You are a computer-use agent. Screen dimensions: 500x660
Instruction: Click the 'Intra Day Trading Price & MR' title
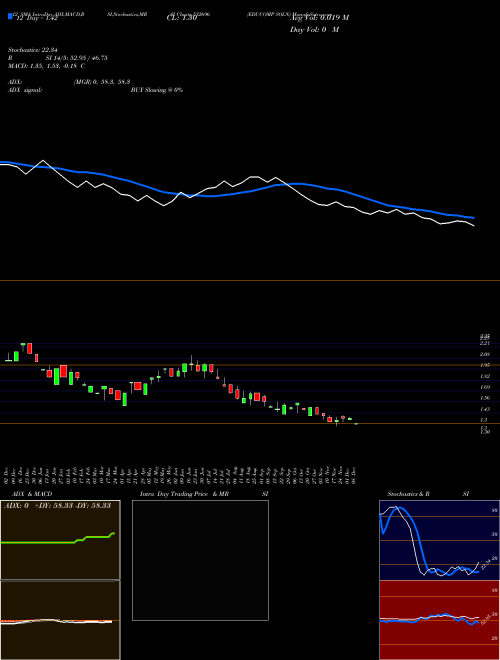click(185, 494)
